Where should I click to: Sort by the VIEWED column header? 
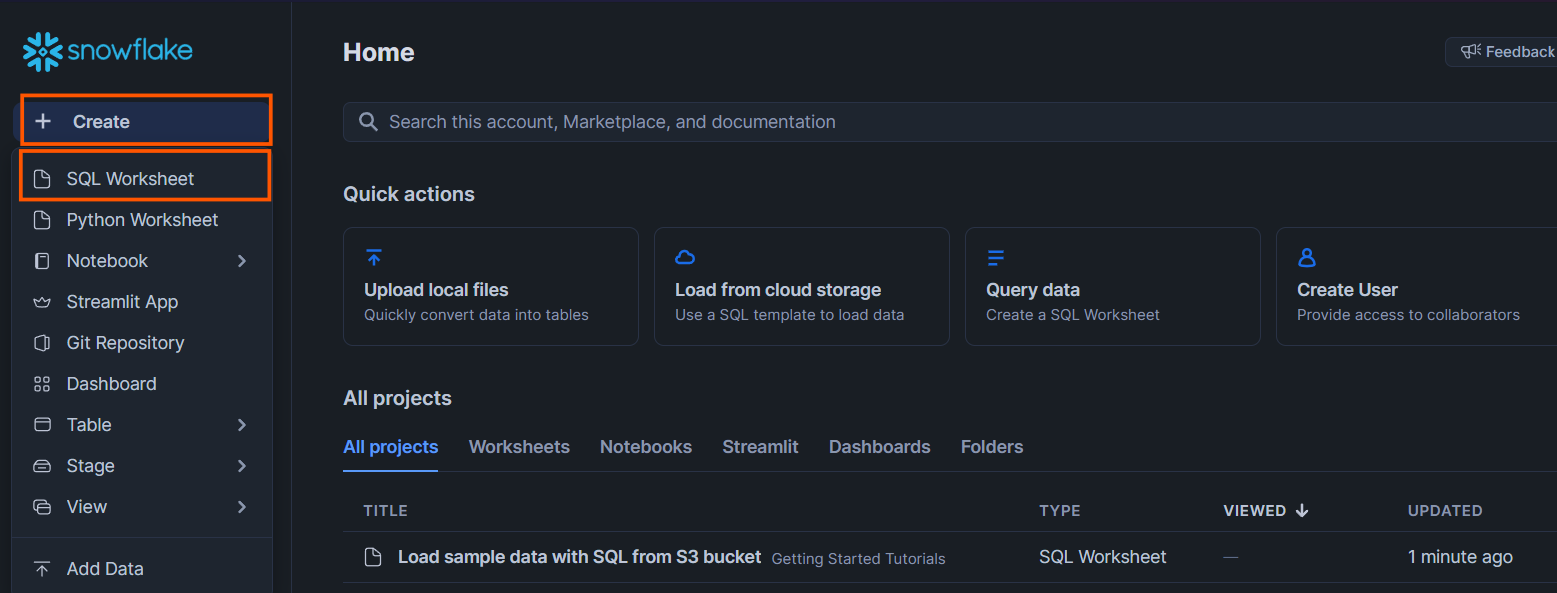[1255, 510]
